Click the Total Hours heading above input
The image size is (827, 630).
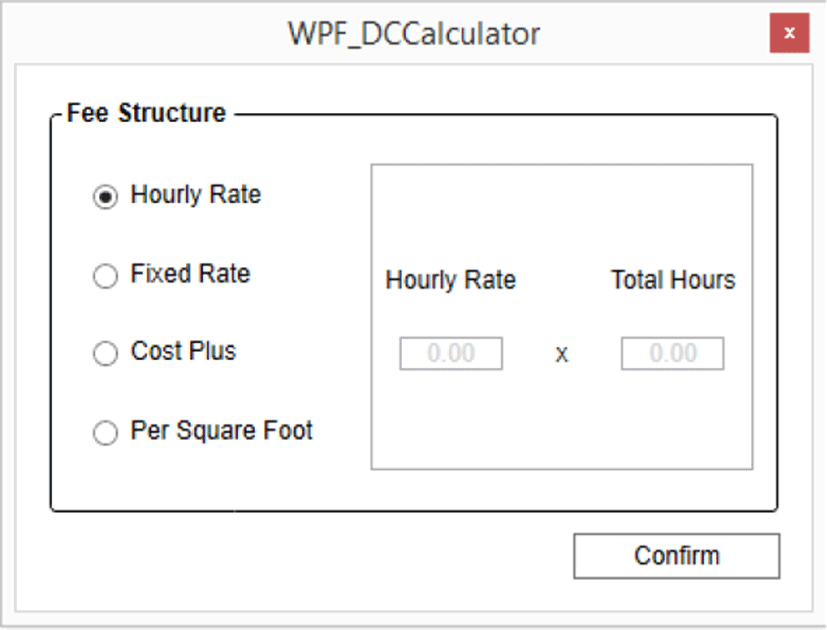(672, 280)
